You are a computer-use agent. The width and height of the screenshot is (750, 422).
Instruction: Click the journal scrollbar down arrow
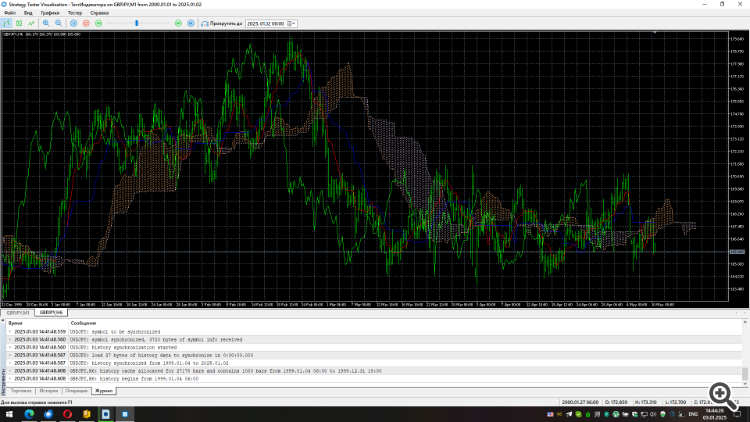[745, 384]
